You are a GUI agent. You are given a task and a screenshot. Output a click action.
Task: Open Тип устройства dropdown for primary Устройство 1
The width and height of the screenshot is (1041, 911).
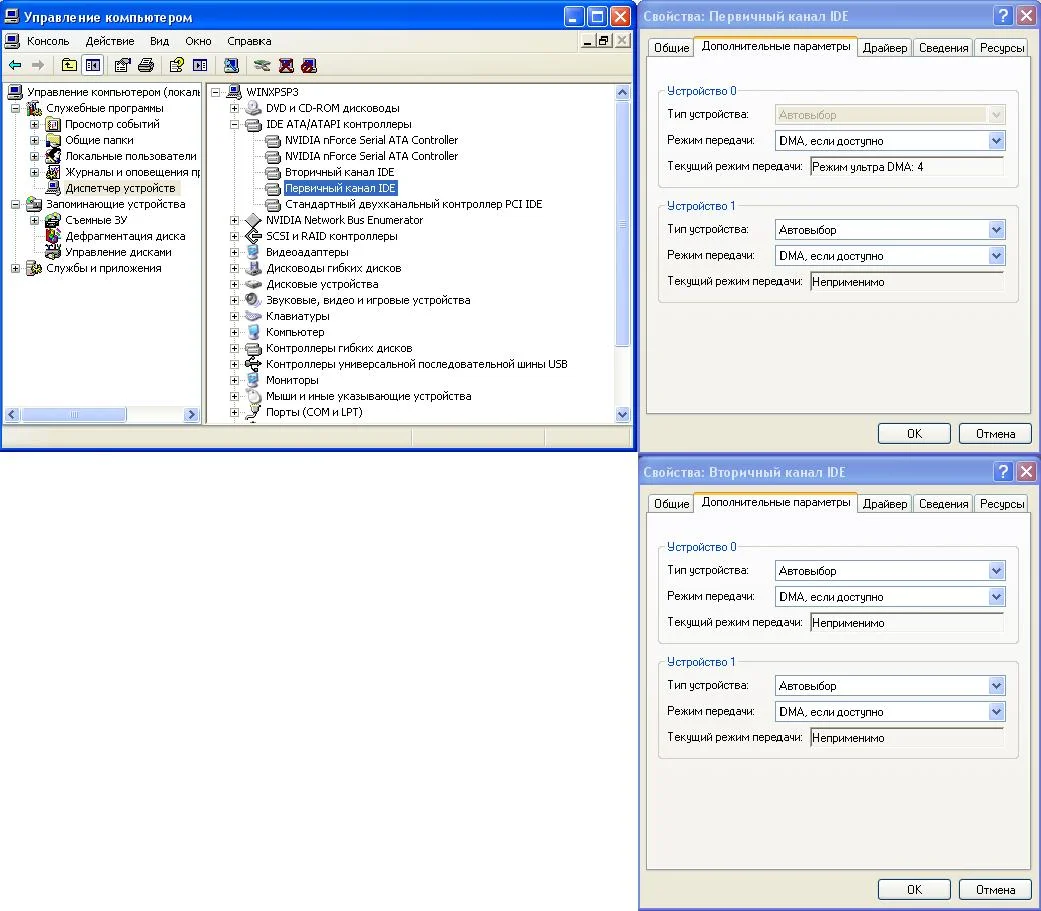point(995,230)
